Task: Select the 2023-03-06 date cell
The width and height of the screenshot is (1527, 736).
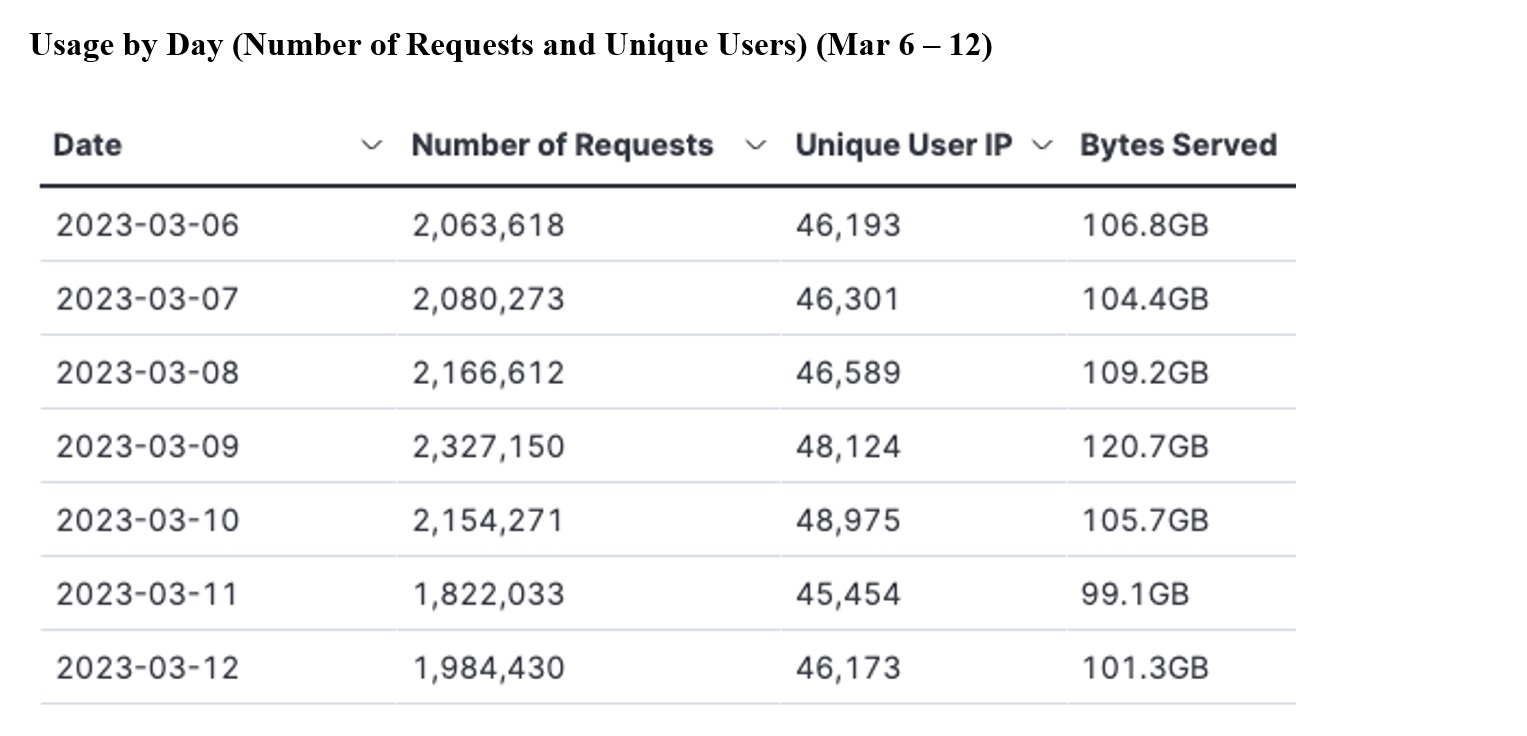Action: click(x=148, y=225)
